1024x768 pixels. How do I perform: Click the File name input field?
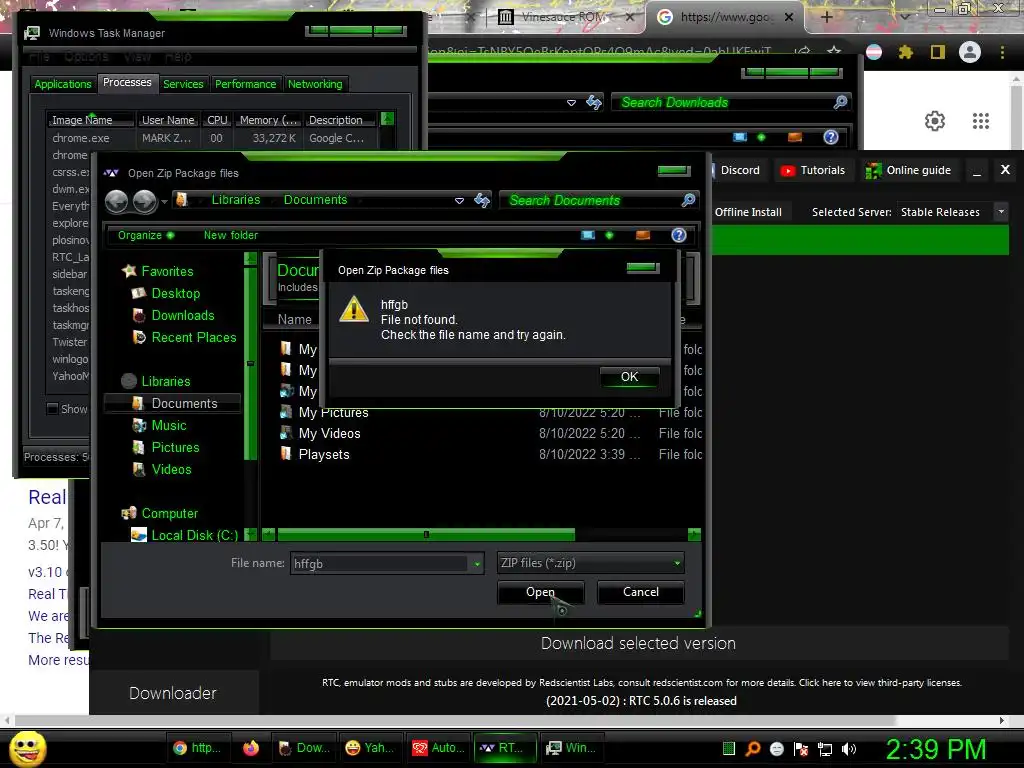[x=379, y=564]
